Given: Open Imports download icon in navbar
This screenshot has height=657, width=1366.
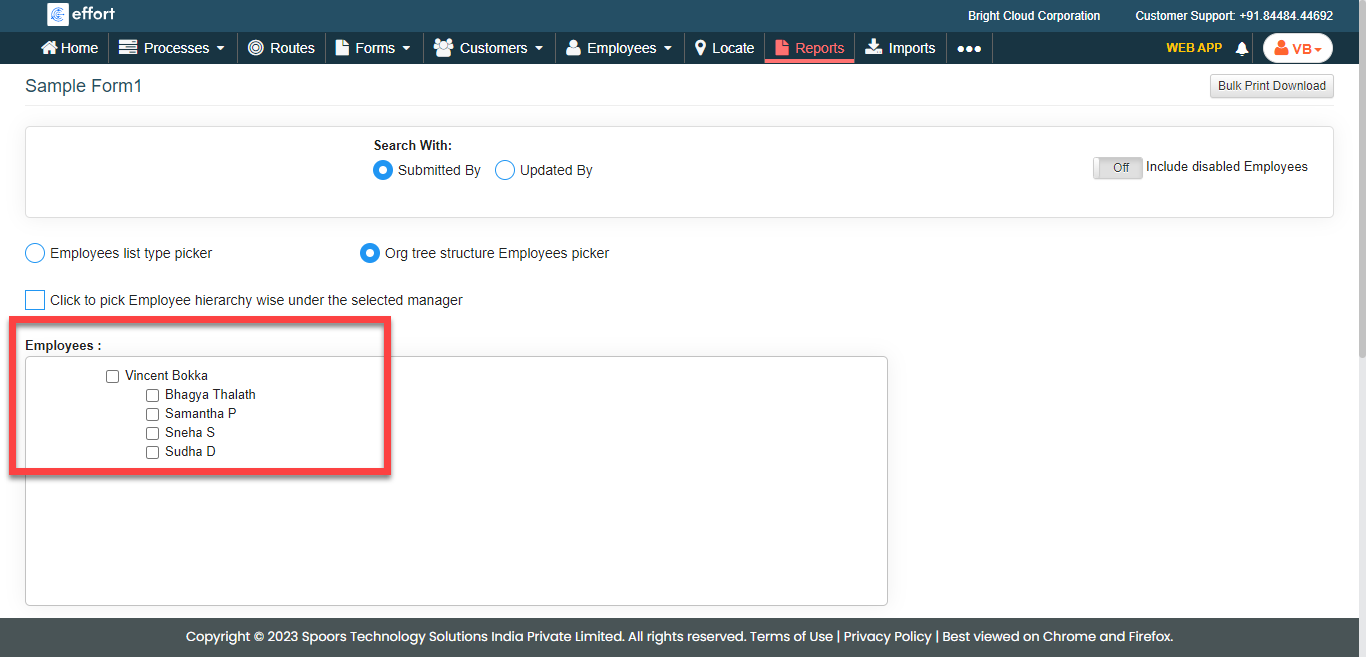Looking at the screenshot, I should coord(873,48).
